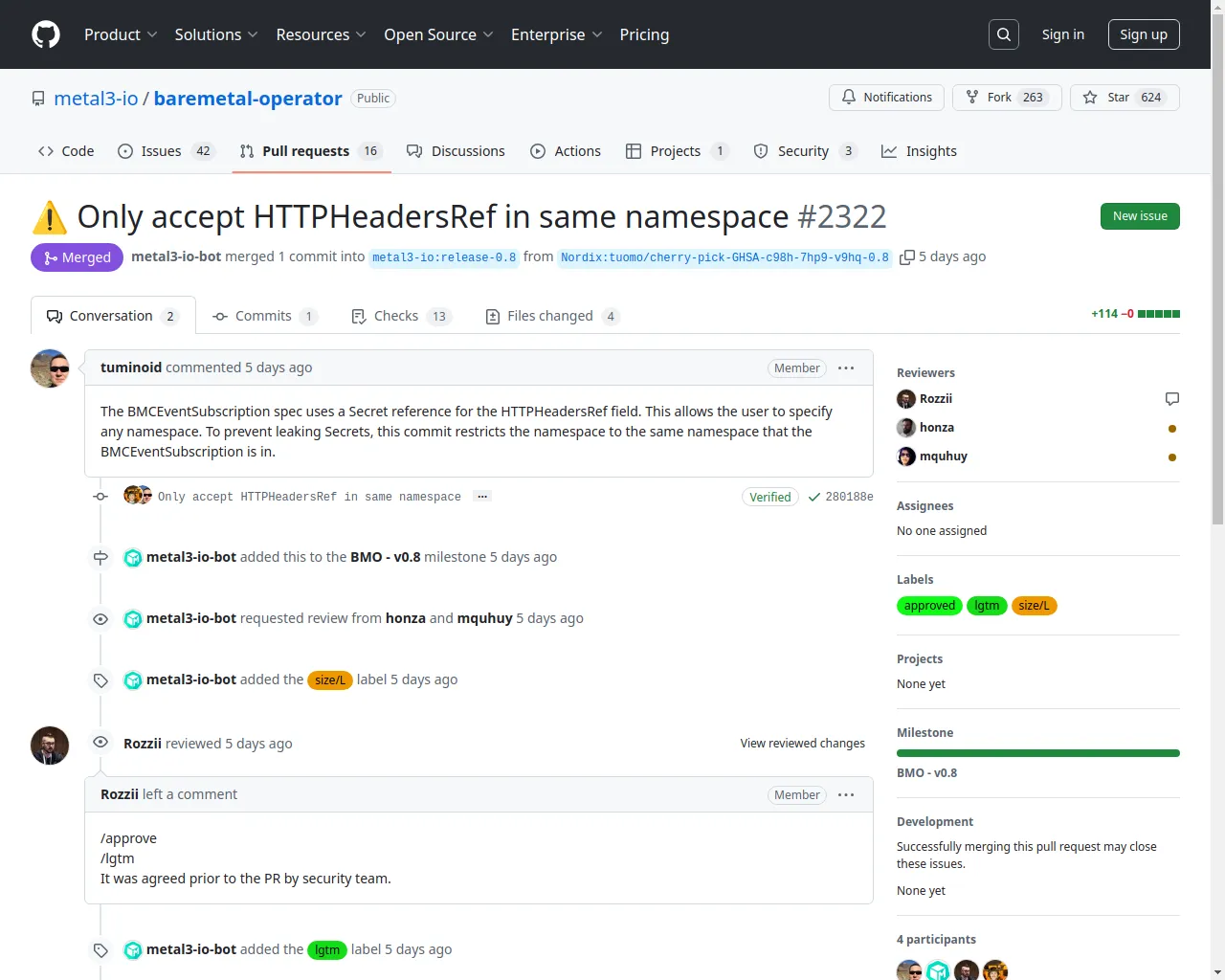Open the BMO - v0.8 milestone link
Viewport: 1225px width, 980px height.
(x=926, y=773)
